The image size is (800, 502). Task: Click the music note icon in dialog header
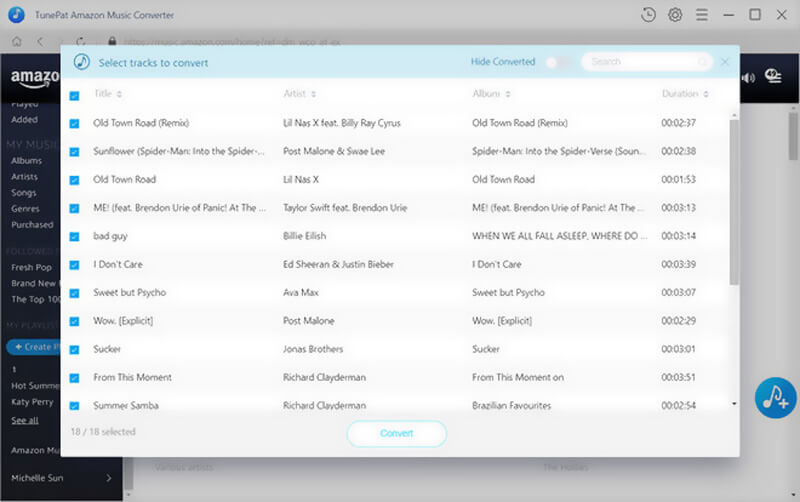(82, 62)
